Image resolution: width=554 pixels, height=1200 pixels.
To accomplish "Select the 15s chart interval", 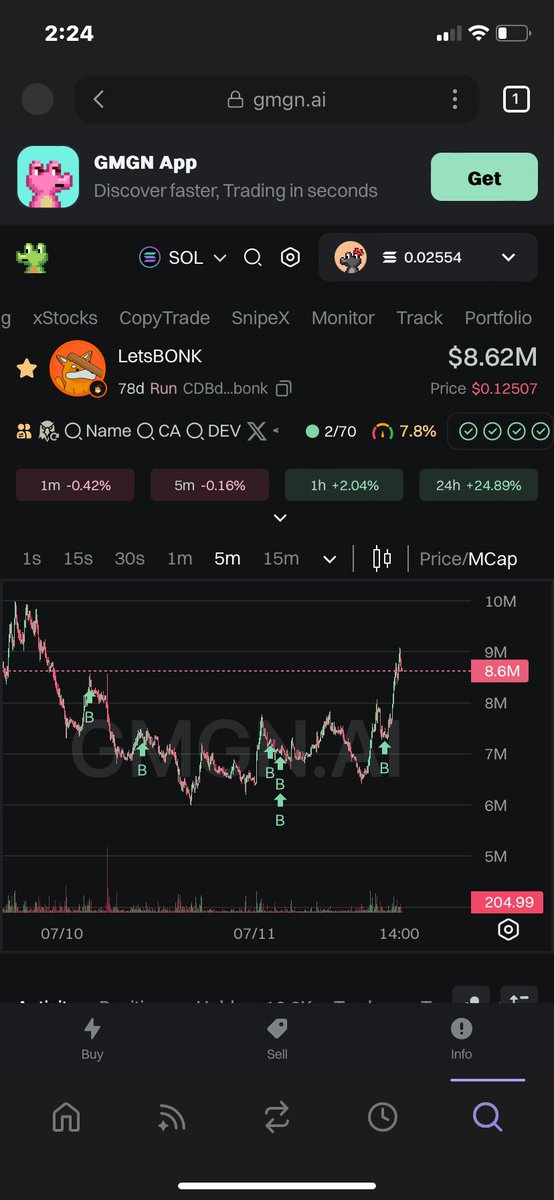I will coord(78,558).
